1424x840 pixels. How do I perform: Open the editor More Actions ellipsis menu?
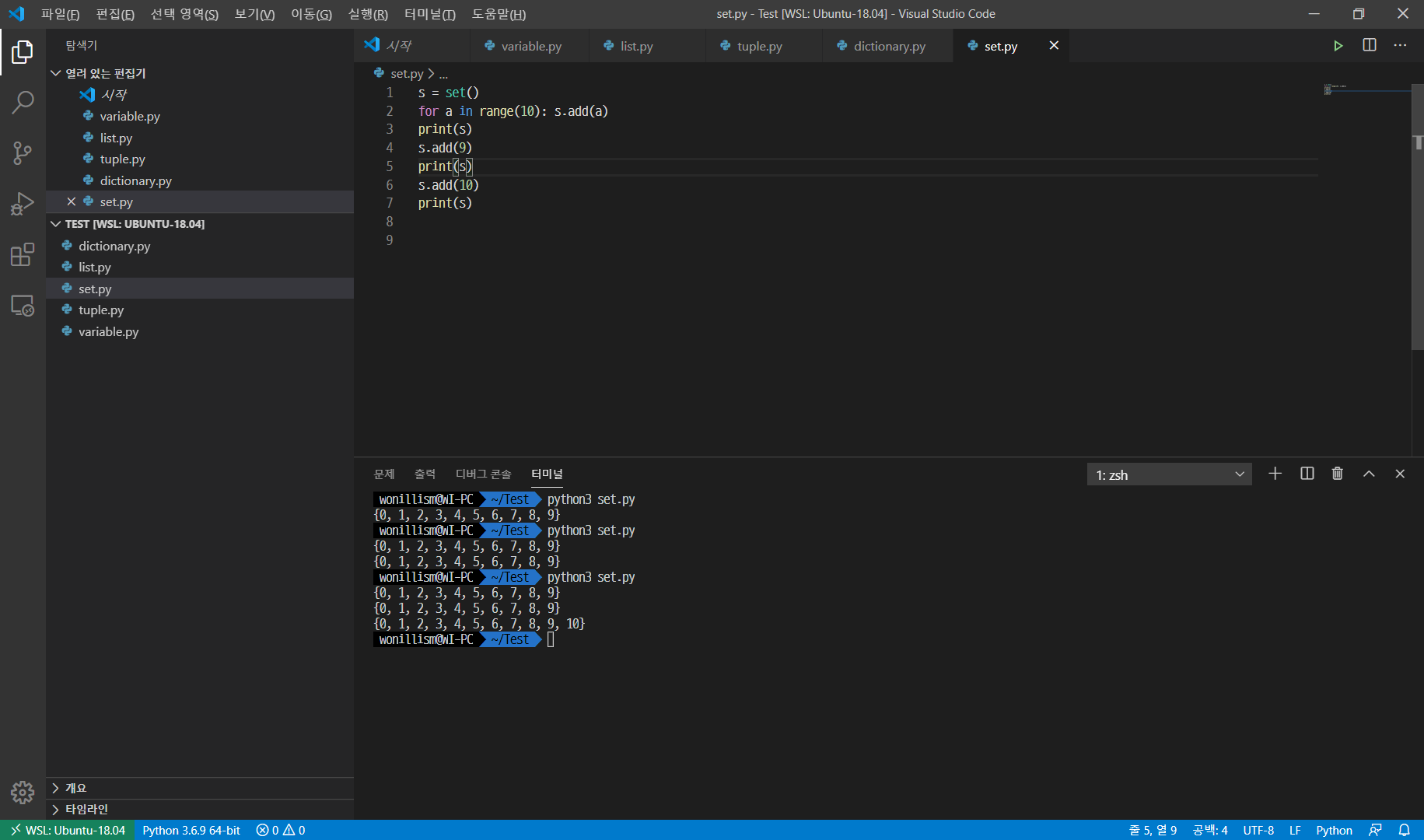(1400, 45)
